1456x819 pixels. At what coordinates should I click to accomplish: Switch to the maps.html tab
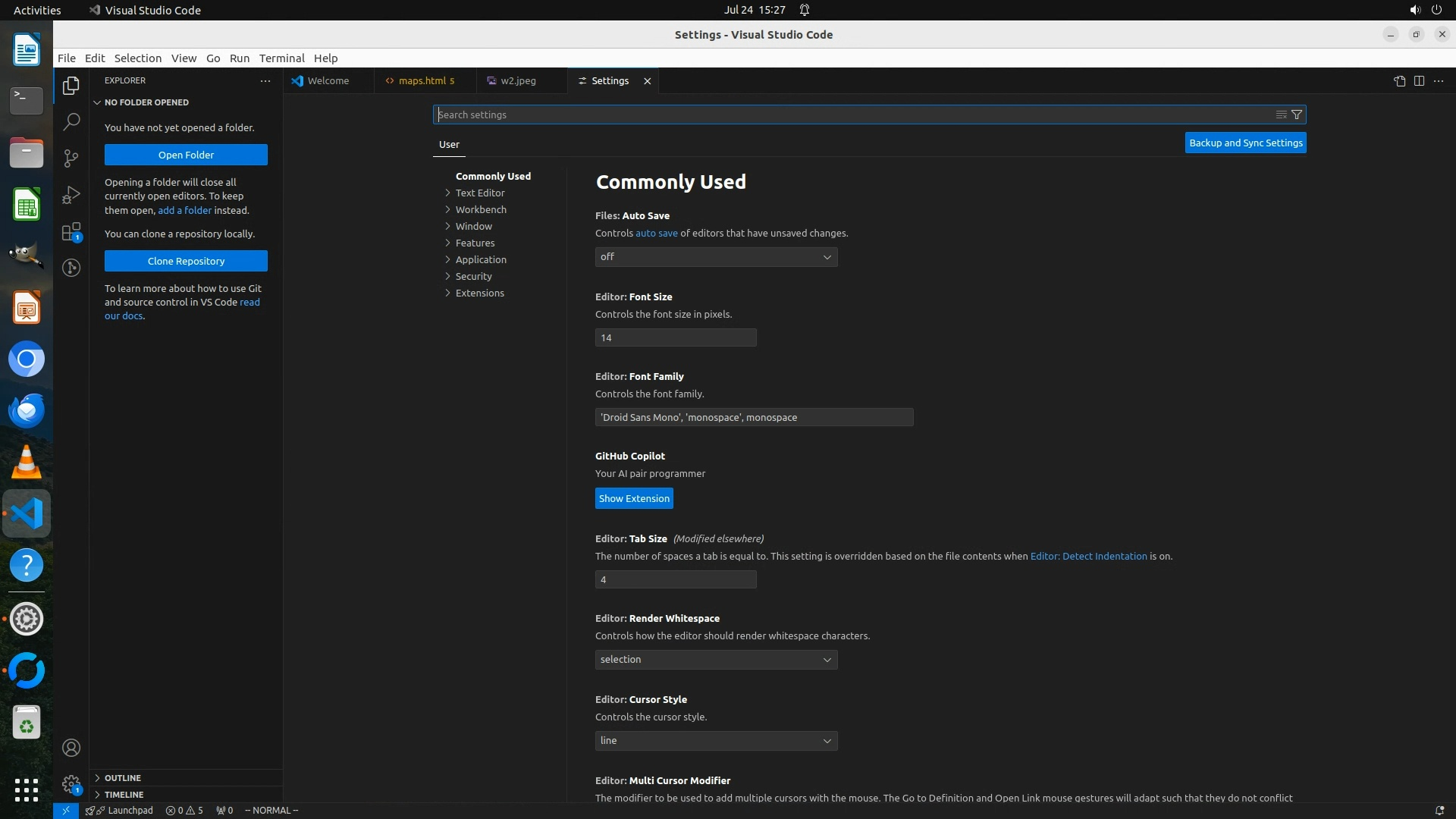(x=422, y=80)
